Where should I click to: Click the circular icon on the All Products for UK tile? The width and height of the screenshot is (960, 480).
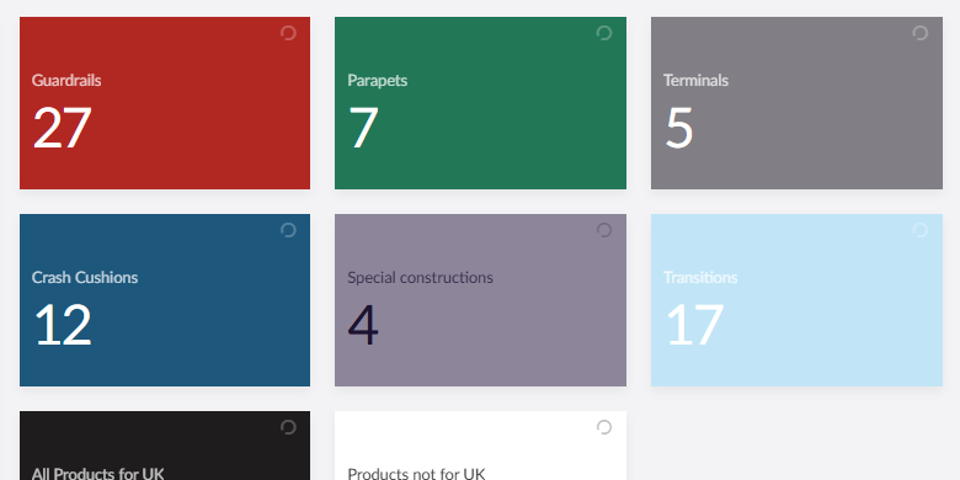(288, 427)
